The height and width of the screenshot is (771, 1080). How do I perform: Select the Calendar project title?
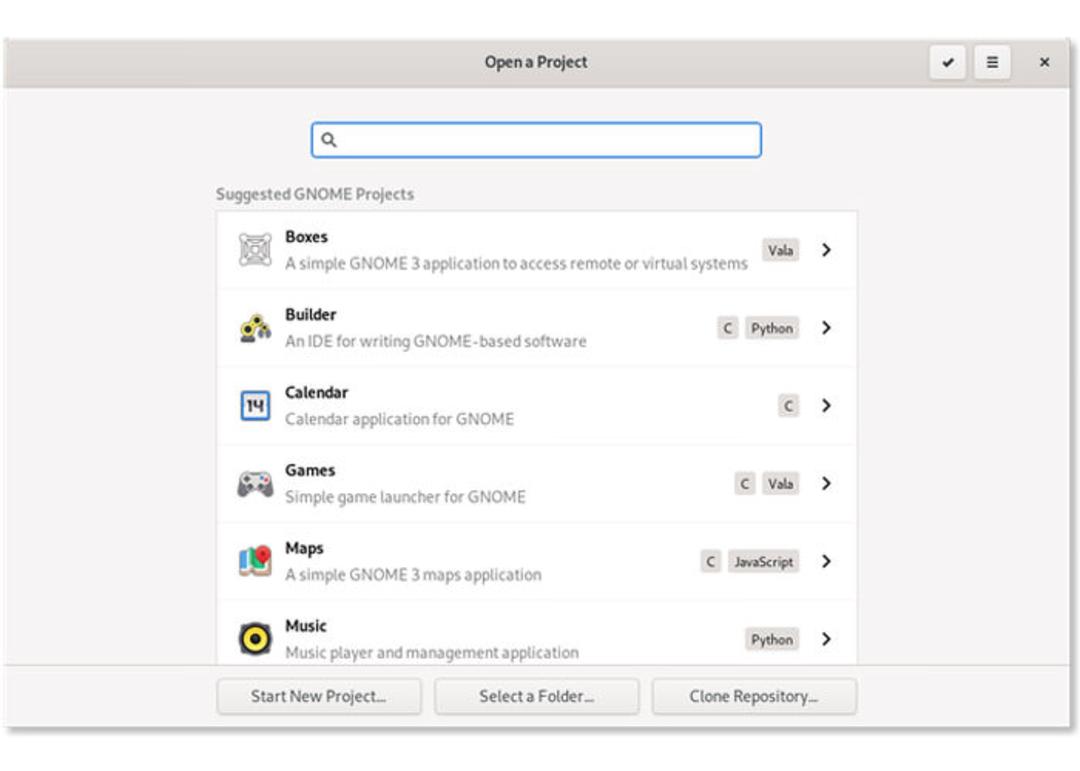pyautogui.click(x=317, y=393)
